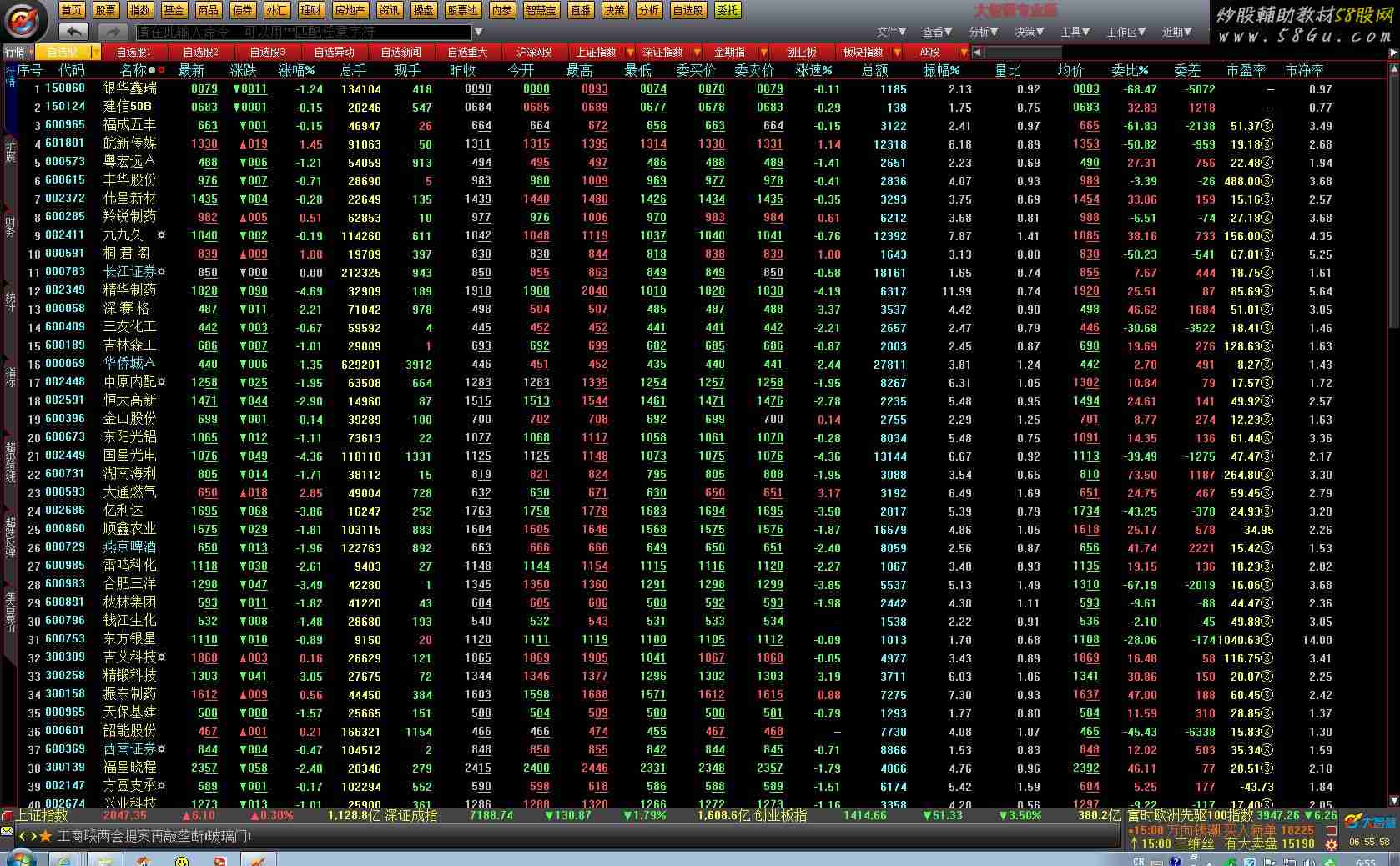Click the green 委托 trading button
The width and height of the screenshot is (1400, 866).
point(728,10)
